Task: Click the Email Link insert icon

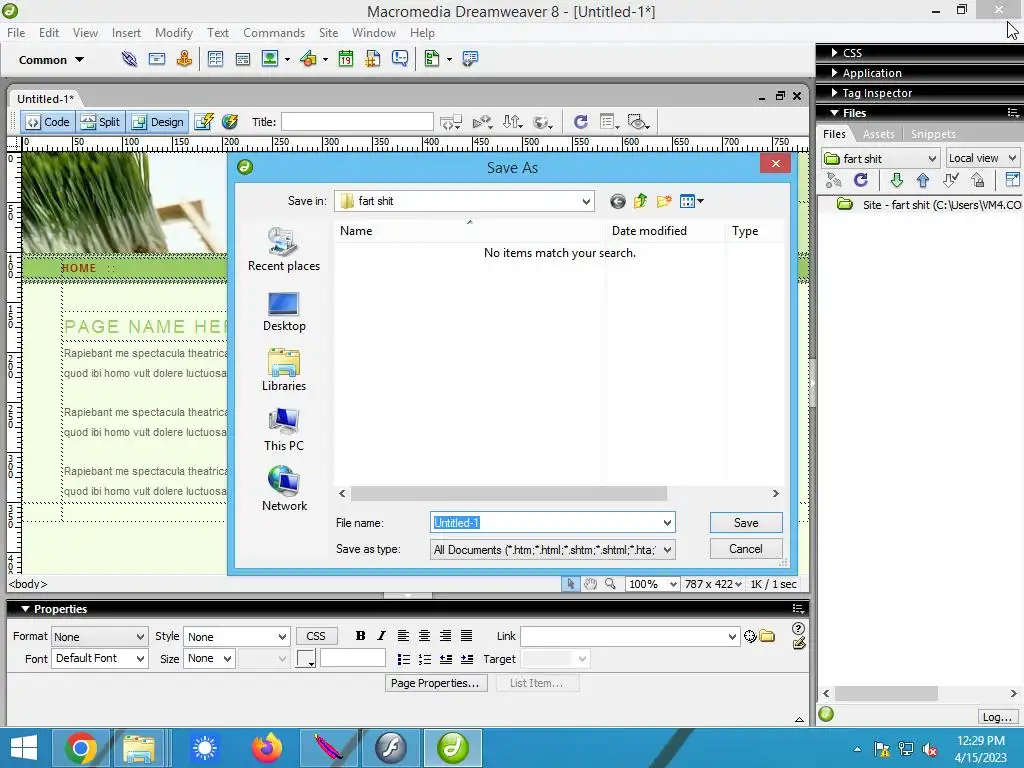Action: (x=157, y=59)
